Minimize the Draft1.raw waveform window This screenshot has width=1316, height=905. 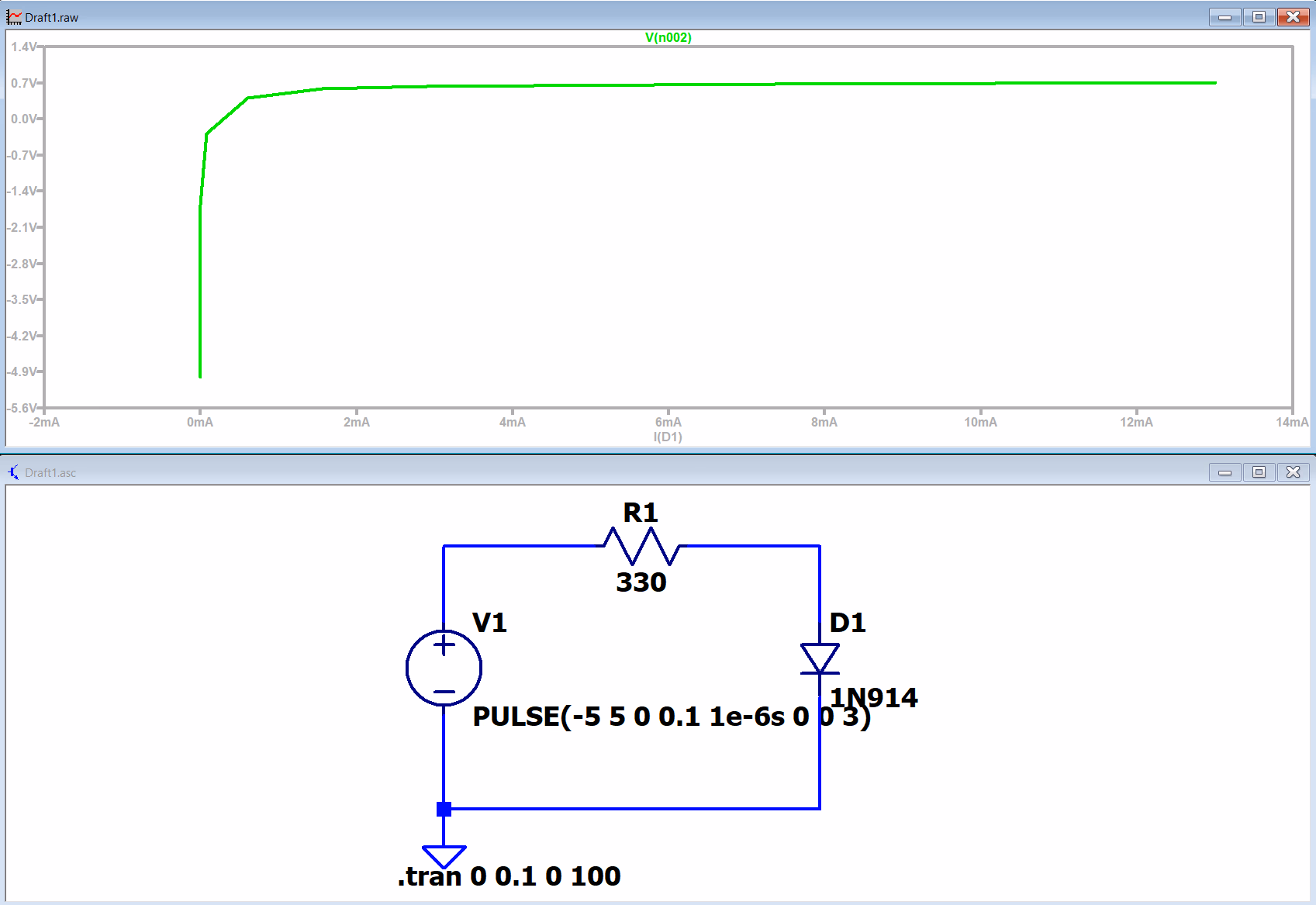click(1224, 17)
